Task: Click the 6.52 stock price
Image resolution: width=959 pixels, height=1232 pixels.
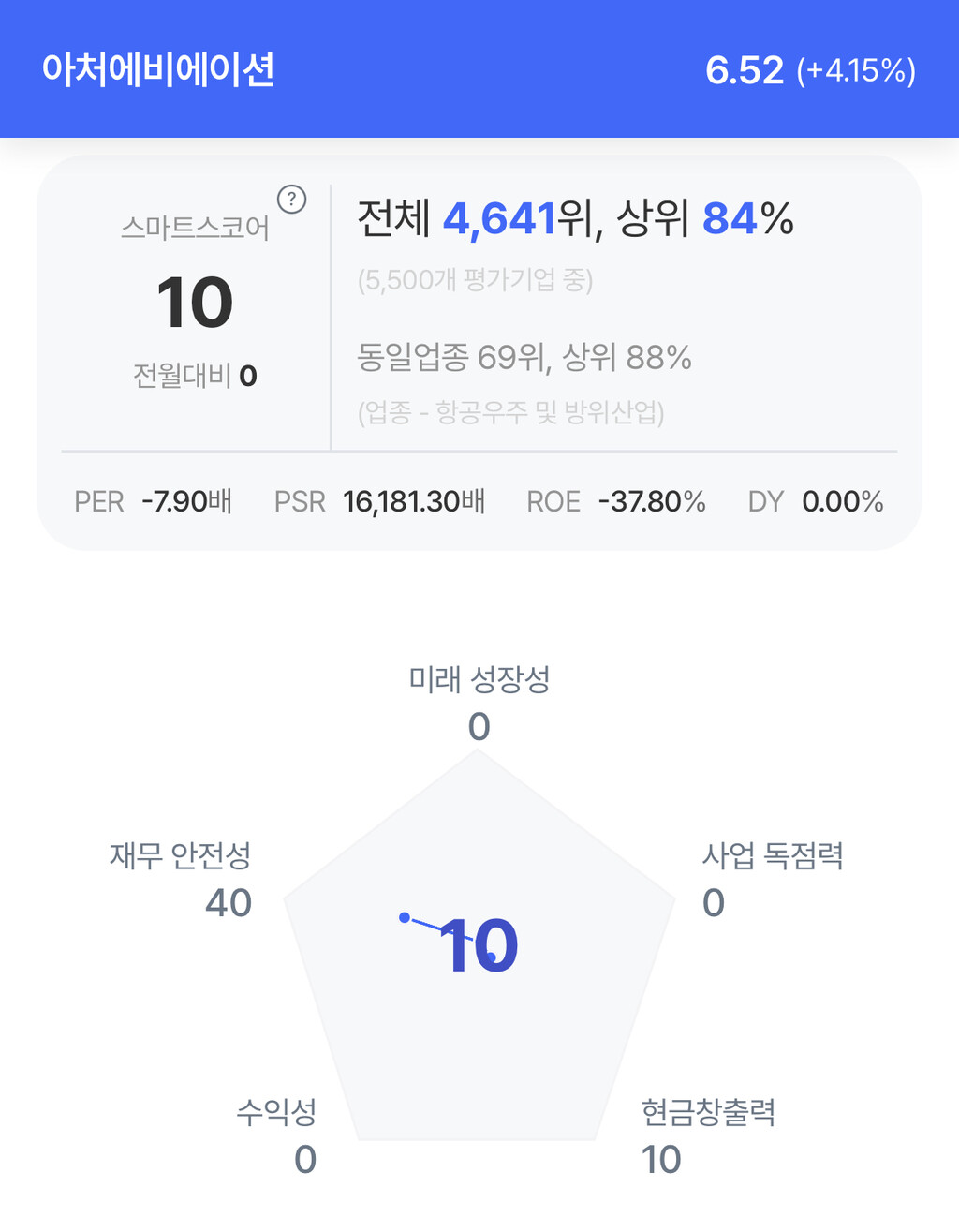Action: [x=744, y=70]
